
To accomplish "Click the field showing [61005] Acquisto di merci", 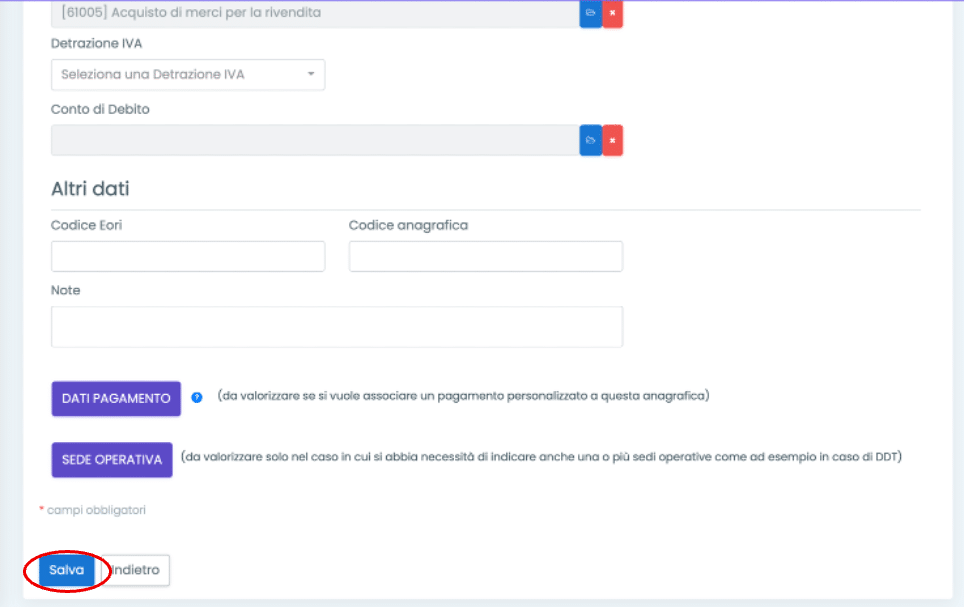I will (315, 13).
